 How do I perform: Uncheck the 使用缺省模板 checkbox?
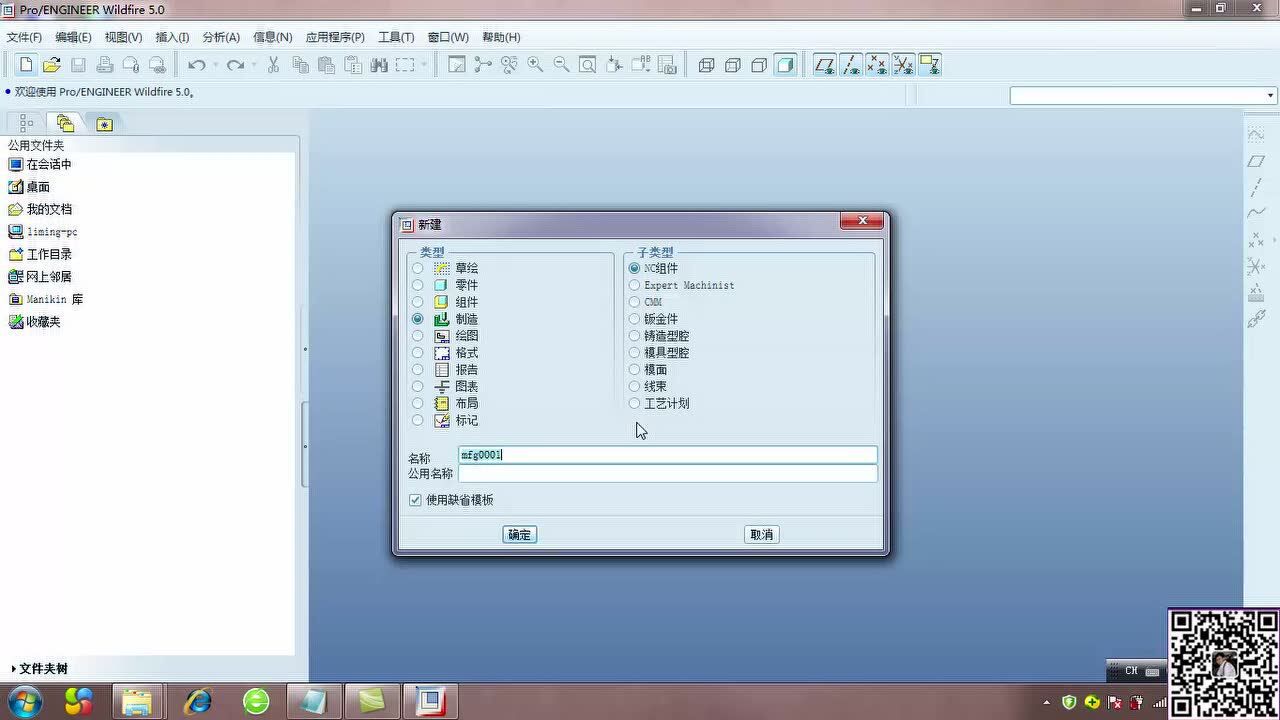click(x=415, y=500)
